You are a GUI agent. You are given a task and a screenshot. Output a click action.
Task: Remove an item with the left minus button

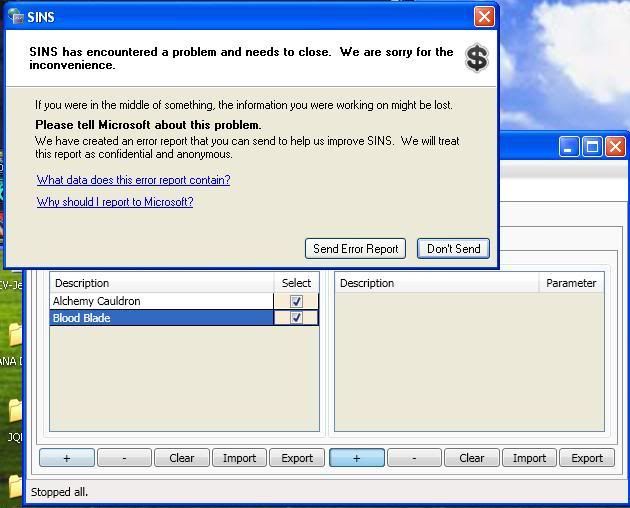point(125,458)
